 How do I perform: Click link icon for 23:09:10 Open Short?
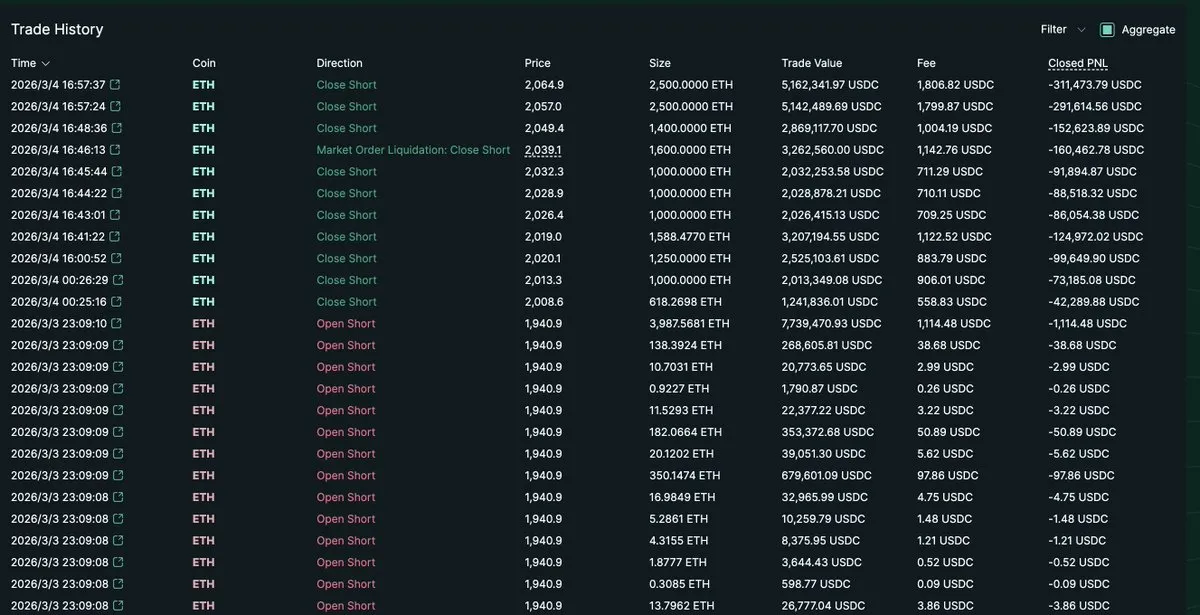[x=116, y=324]
